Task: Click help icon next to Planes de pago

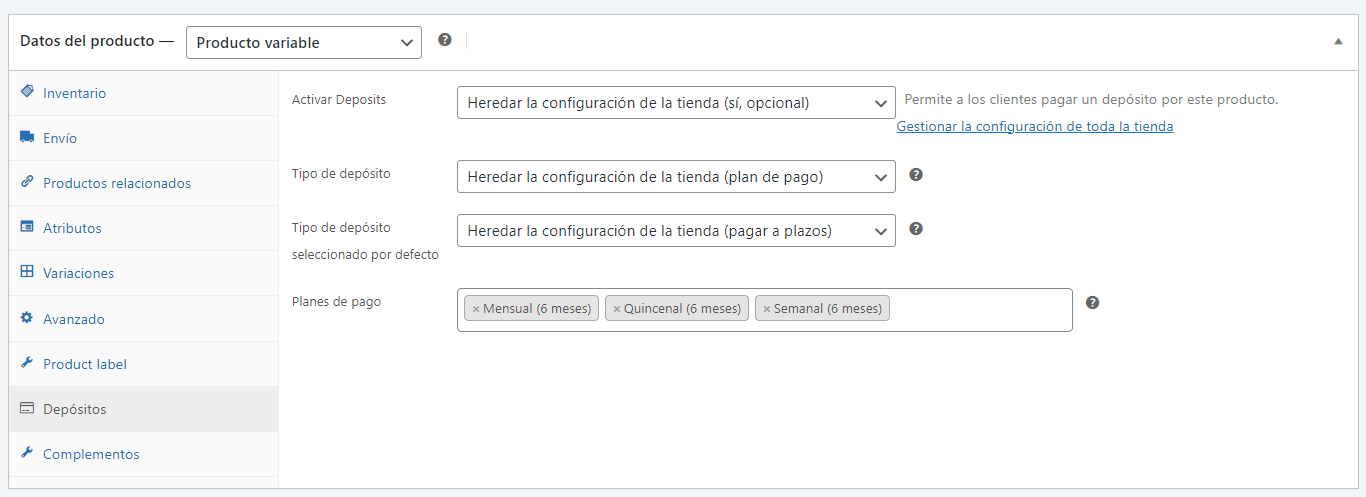Action: click(x=1093, y=303)
